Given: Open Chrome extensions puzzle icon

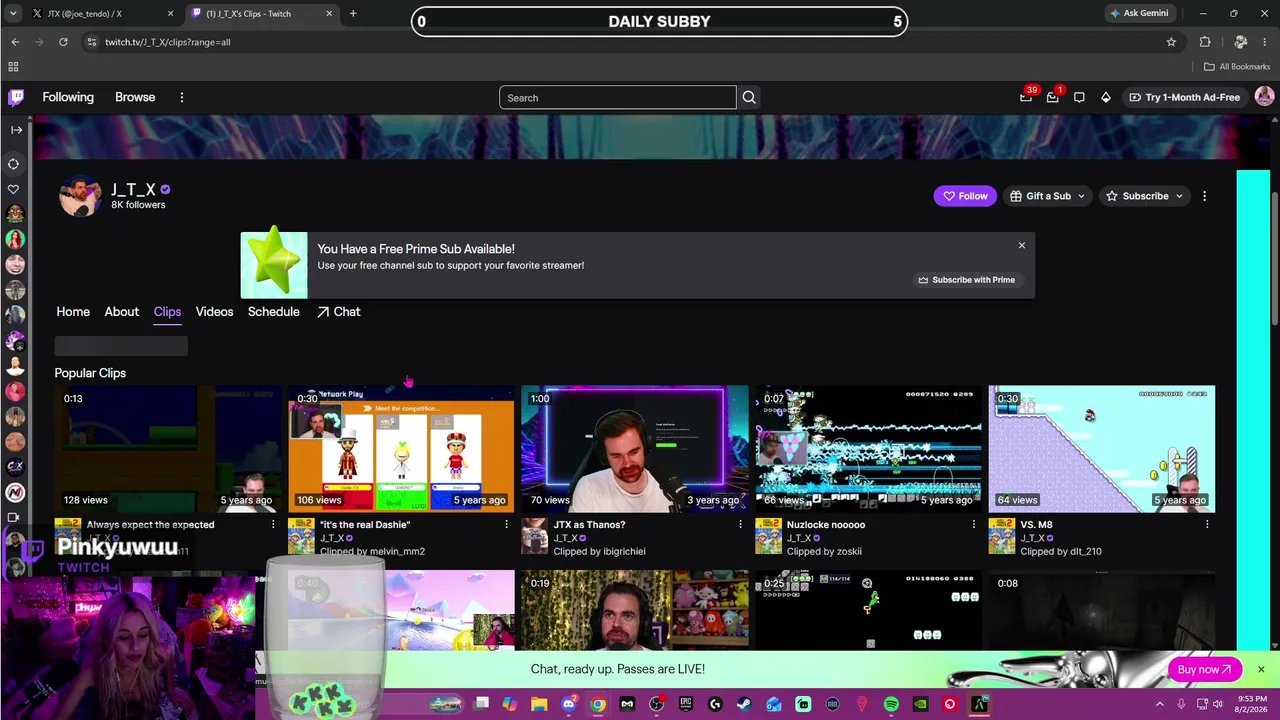Looking at the screenshot, I should pyautogui.click(x=1205, y=42).
